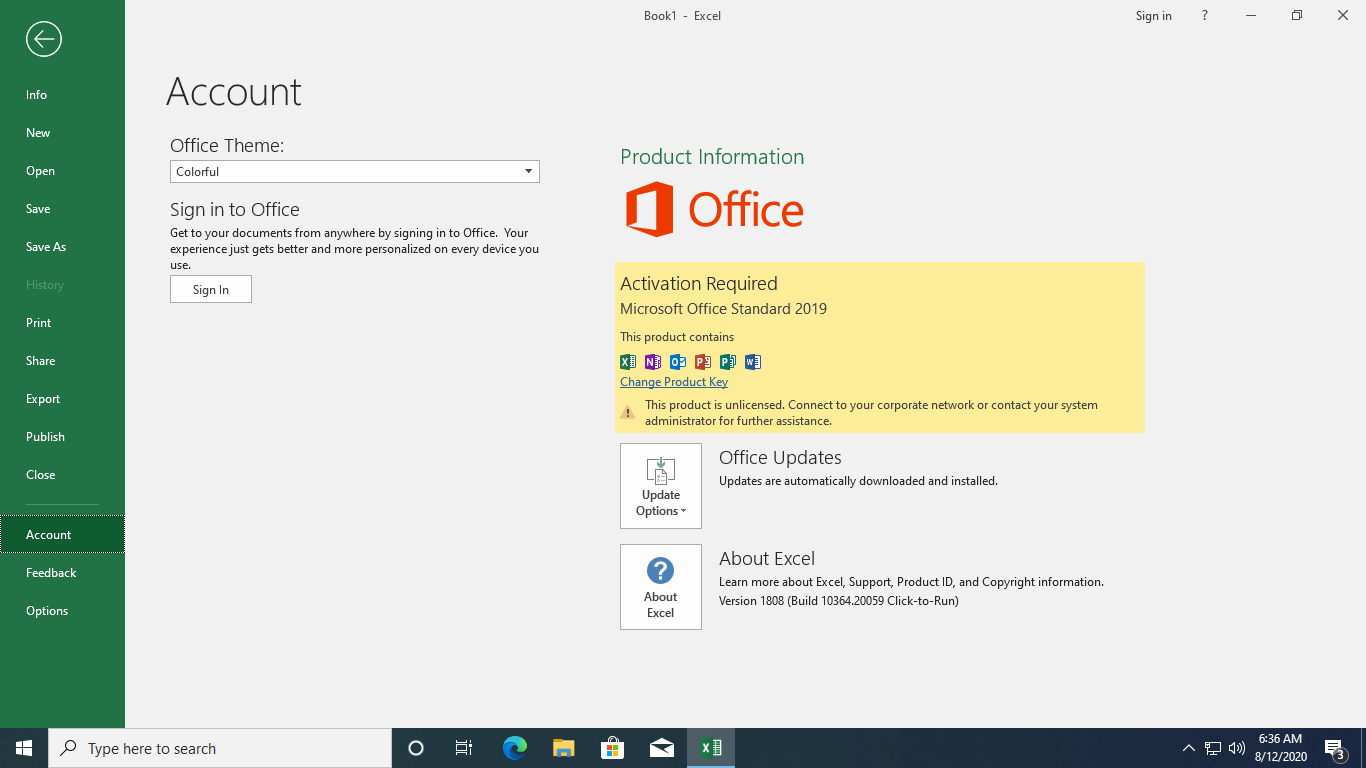The image size is (1366, 768).
Task: Click the Publisher icon under This product contains
Action: [728, 362]
